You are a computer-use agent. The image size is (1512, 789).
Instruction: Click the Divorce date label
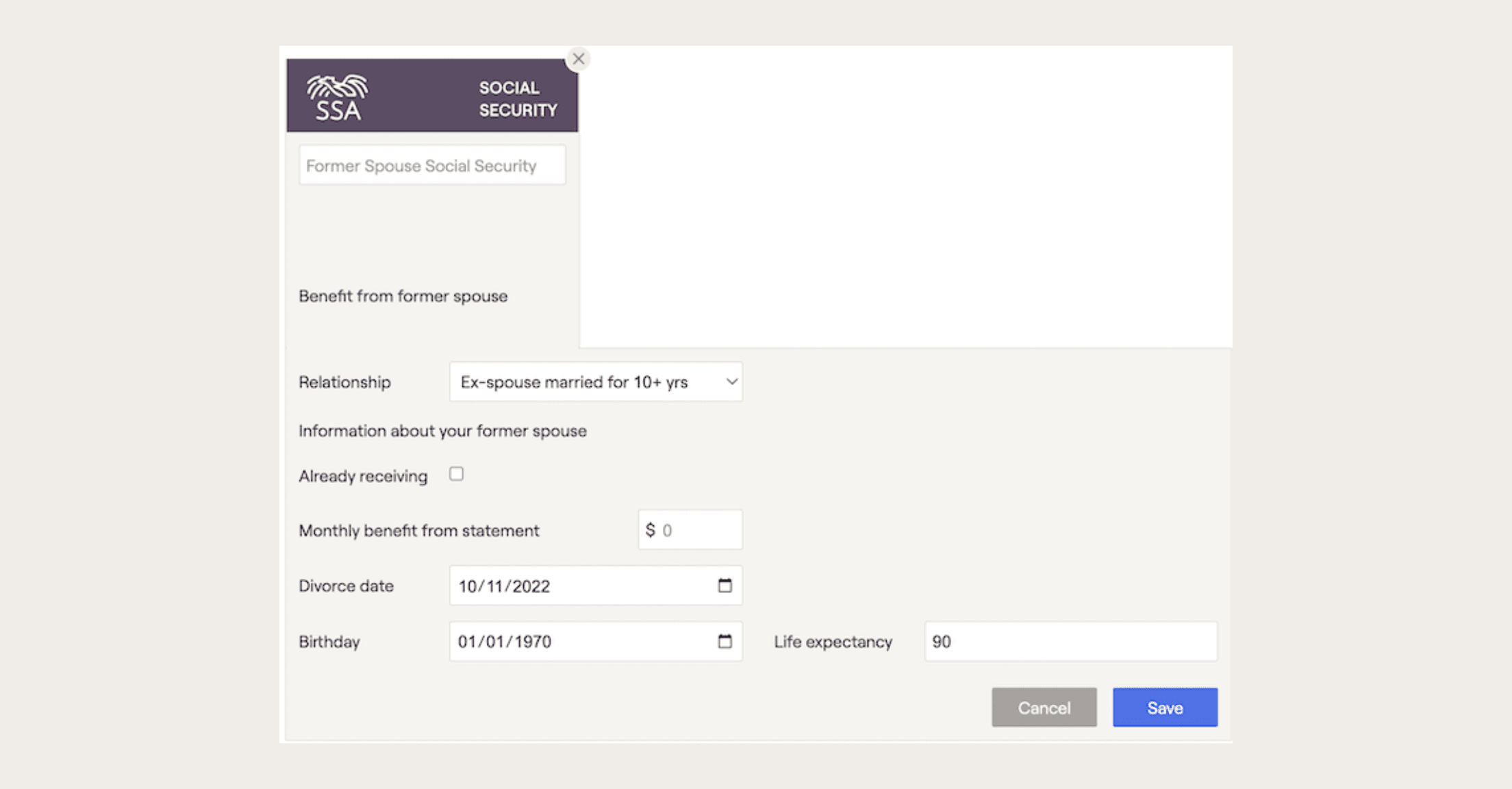pos(346,586)
